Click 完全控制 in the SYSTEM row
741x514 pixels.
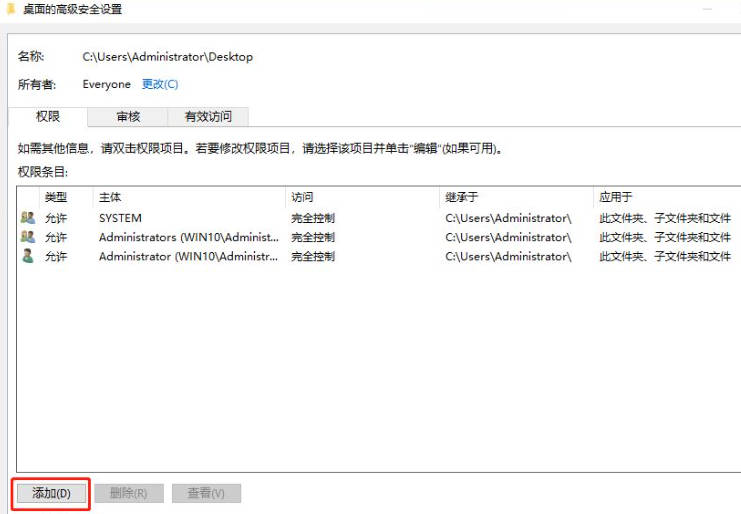(313, 218)
